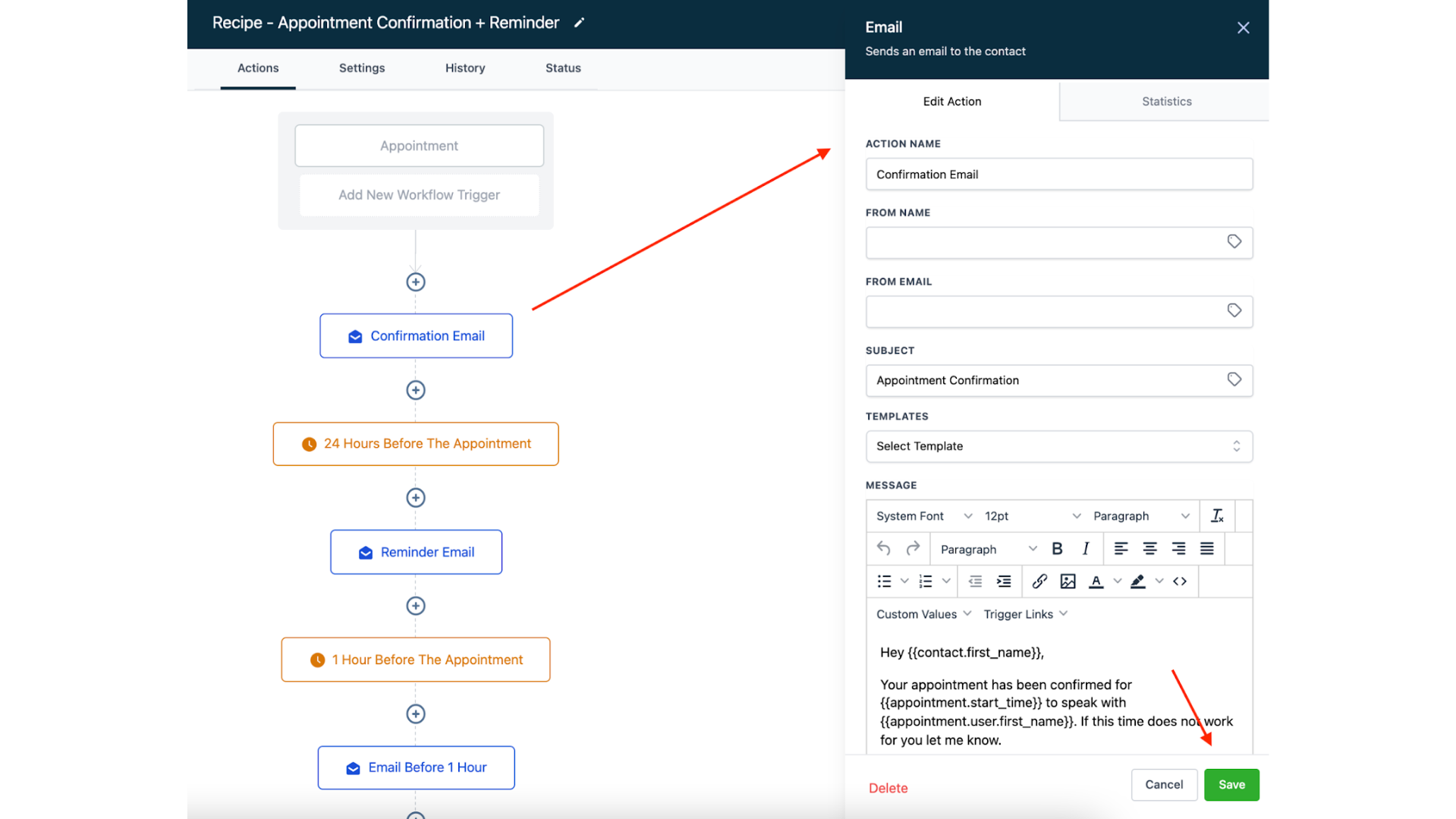Insert a link using the link icon
The width and height of the screenshot is (1456, 819).
point(1039,581)
